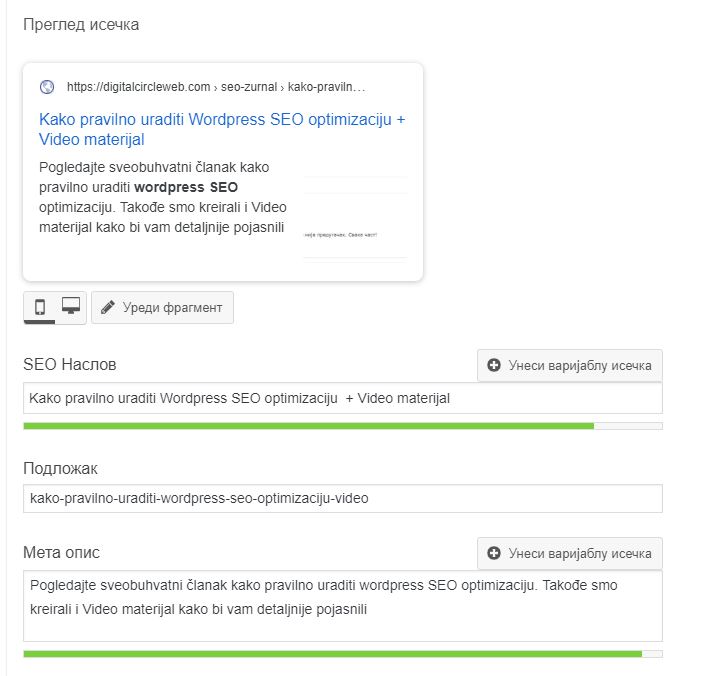
Task: Click the Преглед исечка heading
Action: (81, 24)
